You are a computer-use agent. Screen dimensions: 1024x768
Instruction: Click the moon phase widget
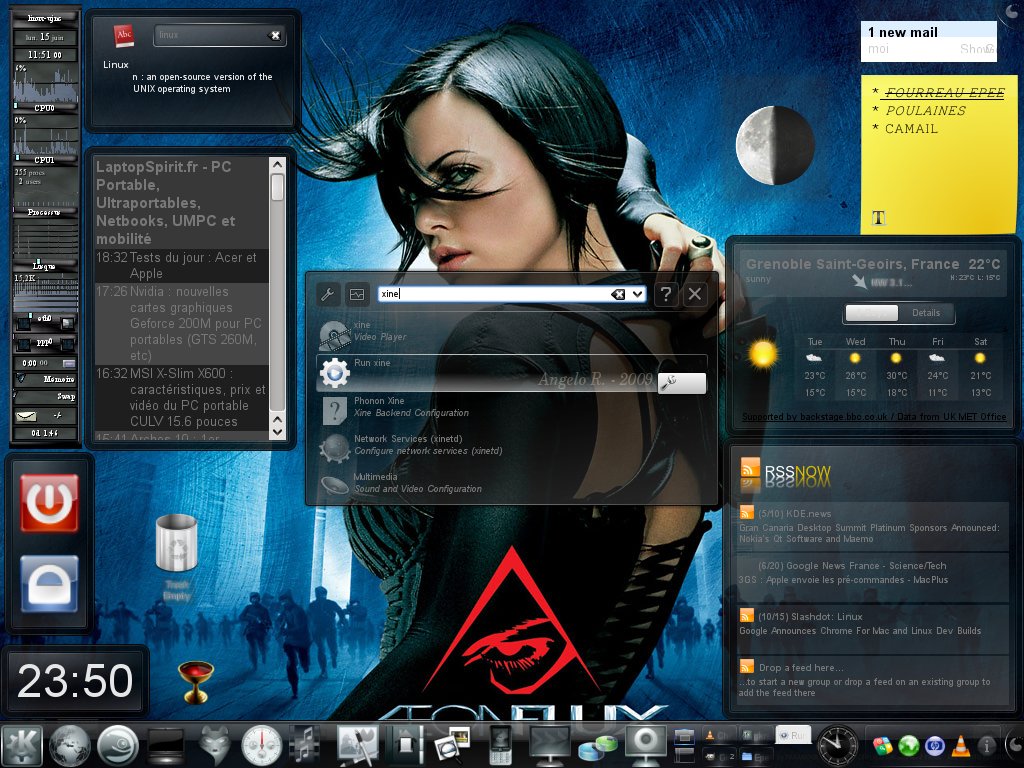coord(775,145)
